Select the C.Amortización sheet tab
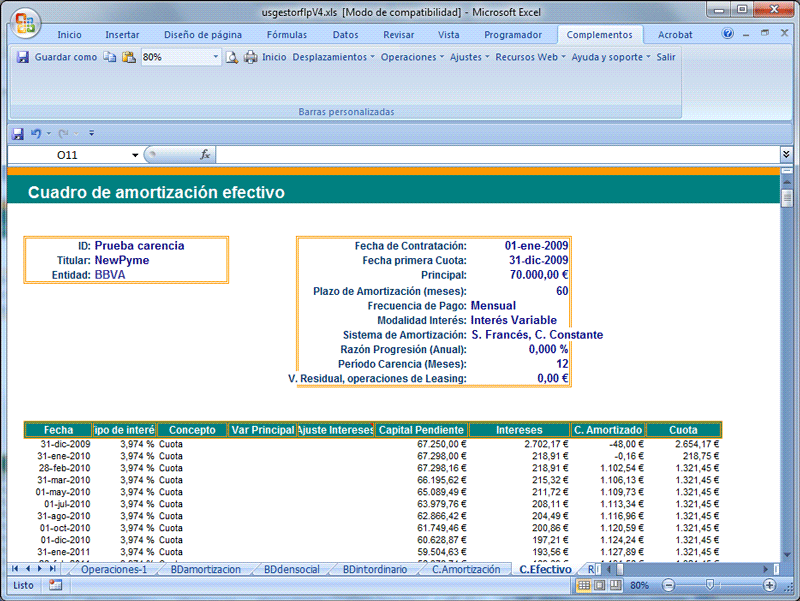The width and height of the screenshot is (800, 601). (x=466, y=569)
